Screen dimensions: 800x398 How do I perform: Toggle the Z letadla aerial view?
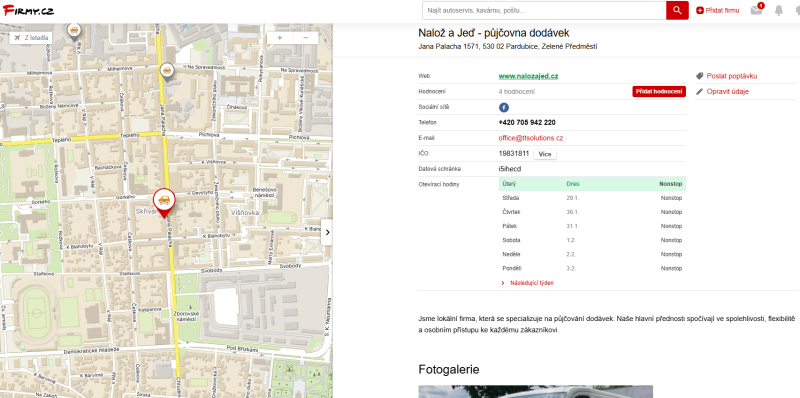coord(31,38)
